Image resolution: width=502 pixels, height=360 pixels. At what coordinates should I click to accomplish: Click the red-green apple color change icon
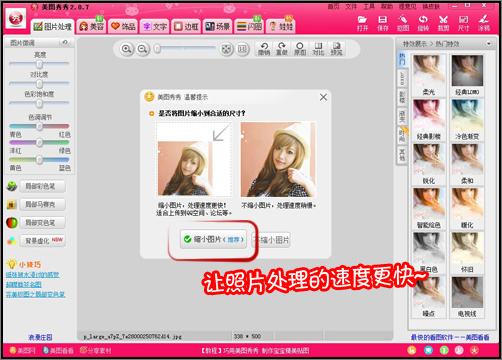(x=12, y=222)
